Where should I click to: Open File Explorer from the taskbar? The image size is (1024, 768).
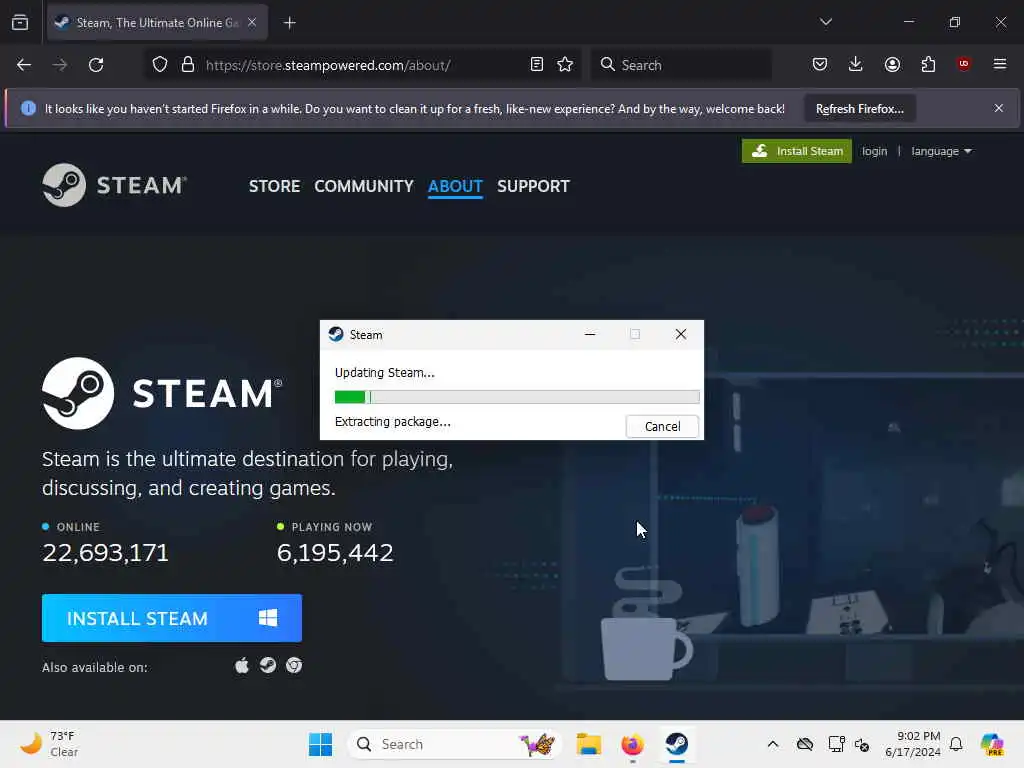(x=588, y=744)
